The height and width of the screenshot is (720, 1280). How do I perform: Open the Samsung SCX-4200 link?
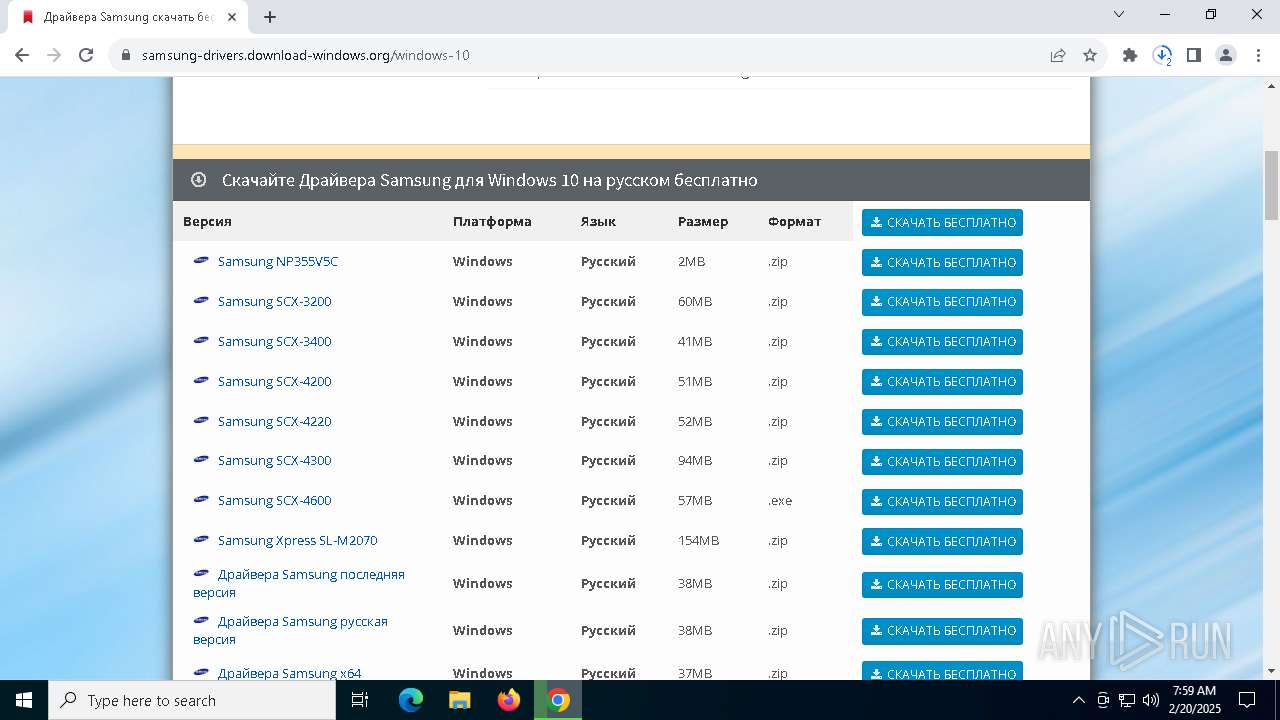point(274,381)
